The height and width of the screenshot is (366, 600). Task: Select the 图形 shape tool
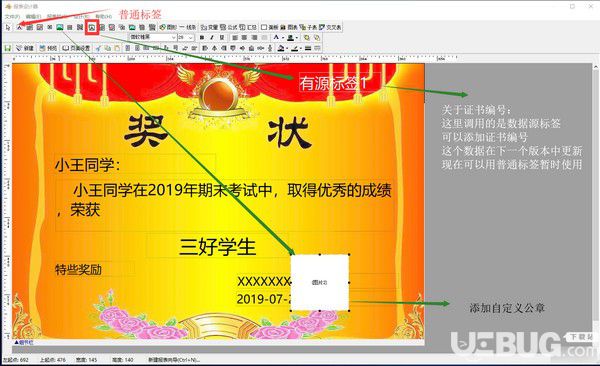[x=168, y=28]
